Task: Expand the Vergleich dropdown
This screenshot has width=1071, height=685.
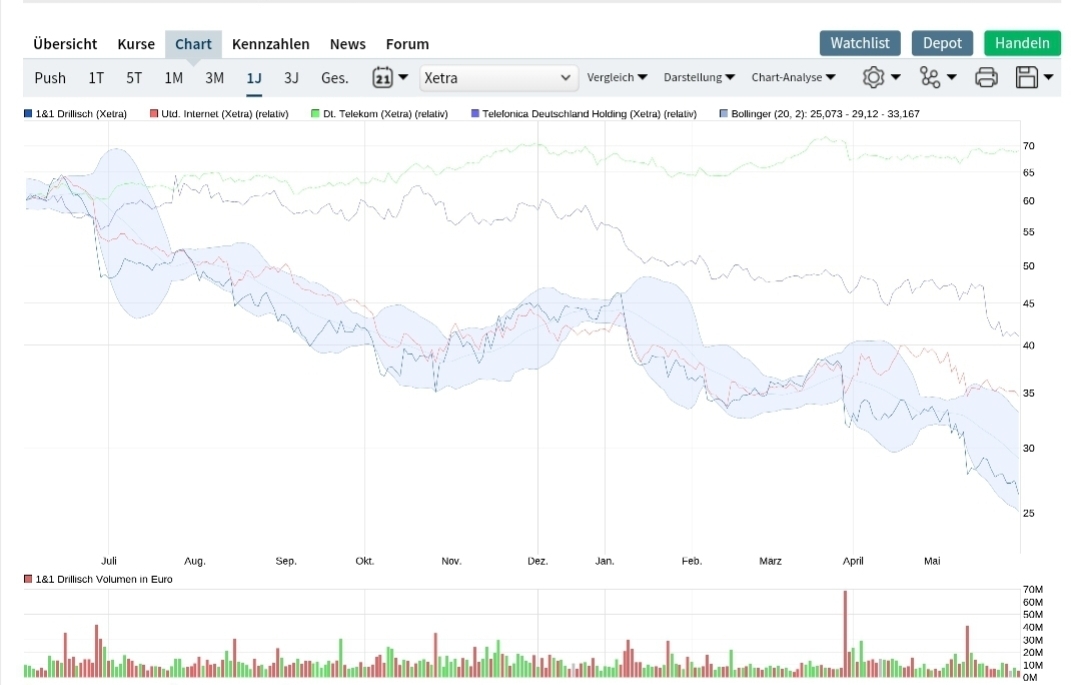Action: pos(617,77)
